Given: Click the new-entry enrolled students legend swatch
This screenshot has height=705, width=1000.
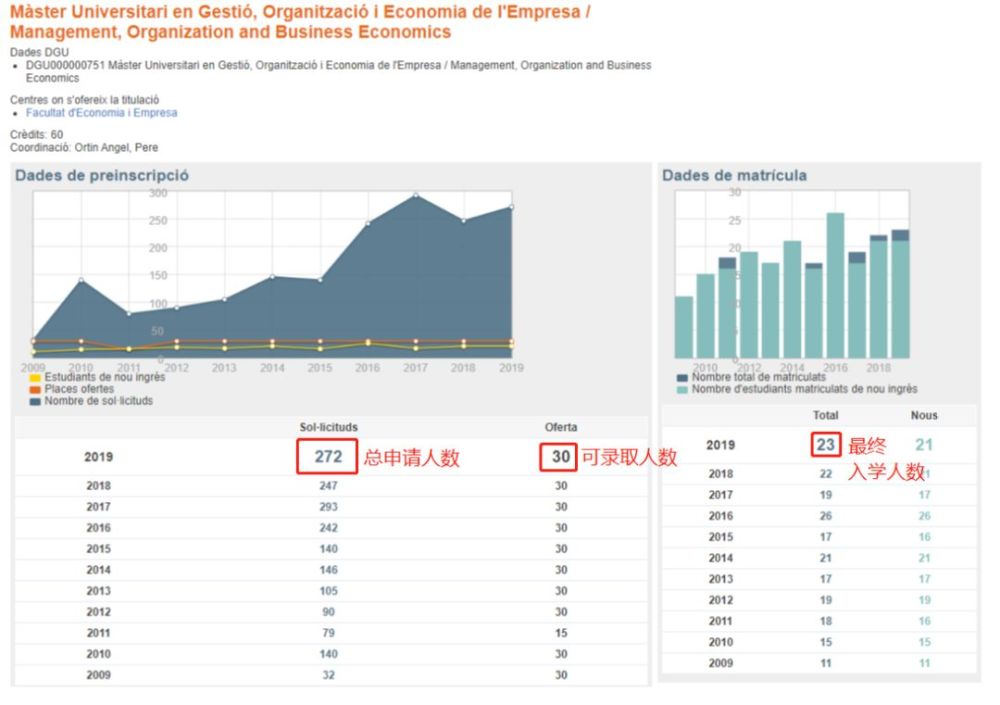Looking at the screenshot, I should coord(683,389).
